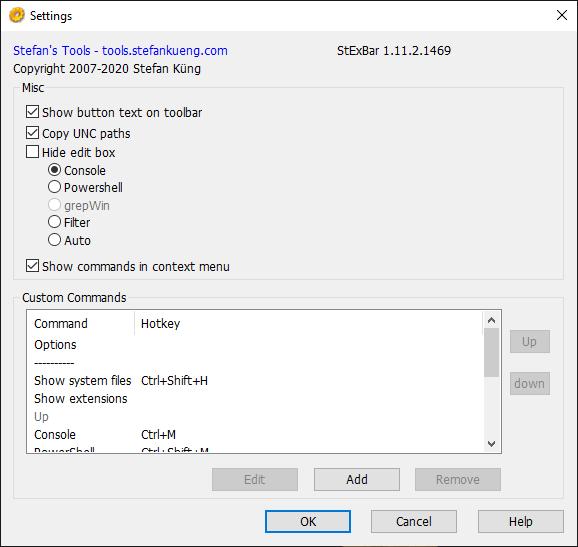Click the StExBar gear icon in title bar
Viewport: 578px width, 547px height.
click(x=17, y=15)
